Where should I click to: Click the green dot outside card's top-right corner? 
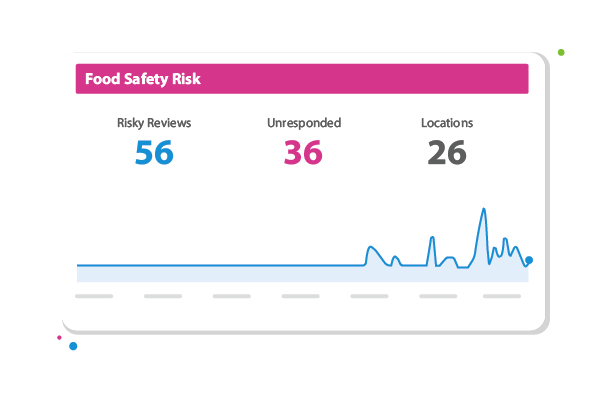(x=562, y=51)
